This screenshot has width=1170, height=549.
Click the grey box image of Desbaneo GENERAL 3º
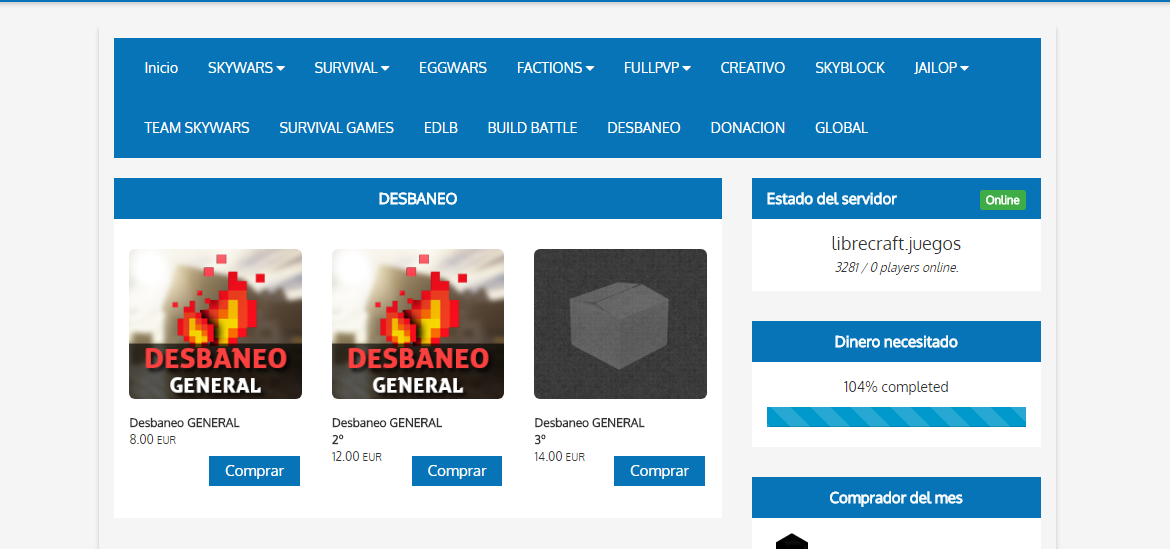pyautogui.click(x=620, y=324)
